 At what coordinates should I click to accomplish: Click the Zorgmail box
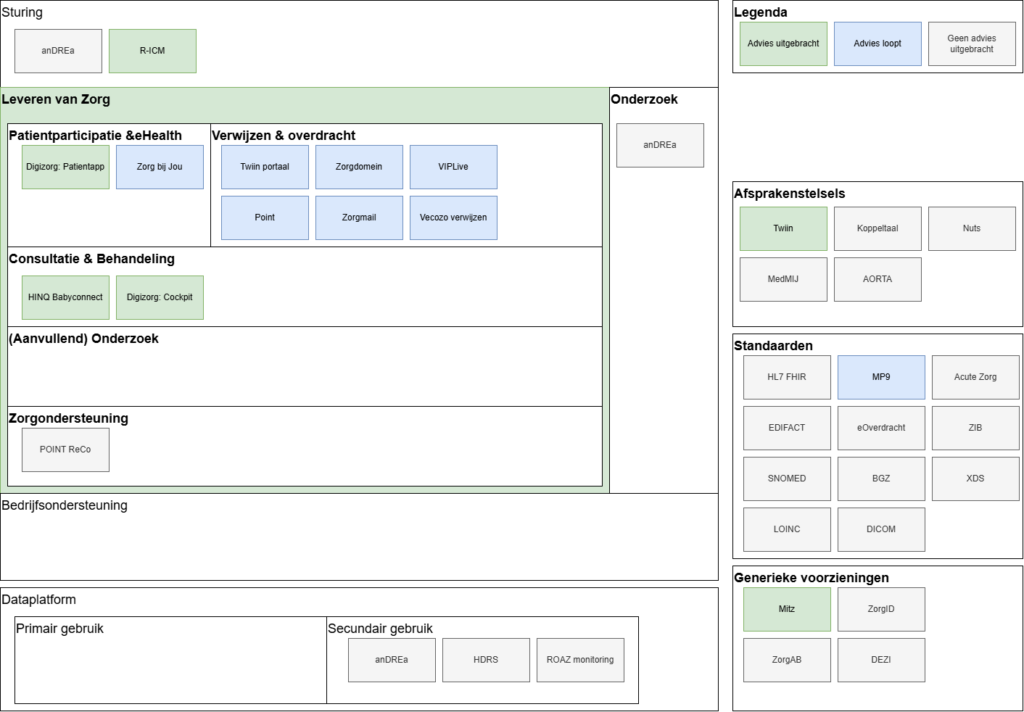(359, 218)
